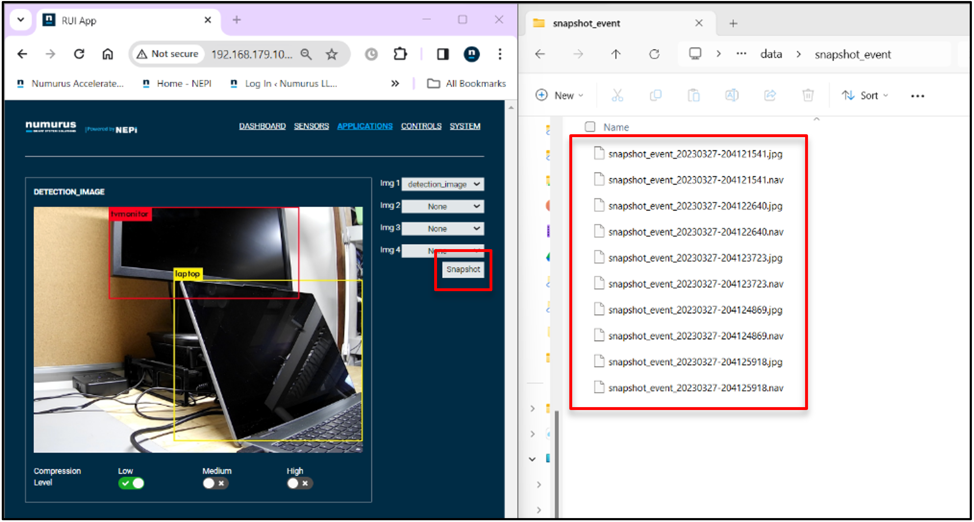The image size is (974, 522).
Task: Open the APPLICATIONS menu
Action: 365,126
